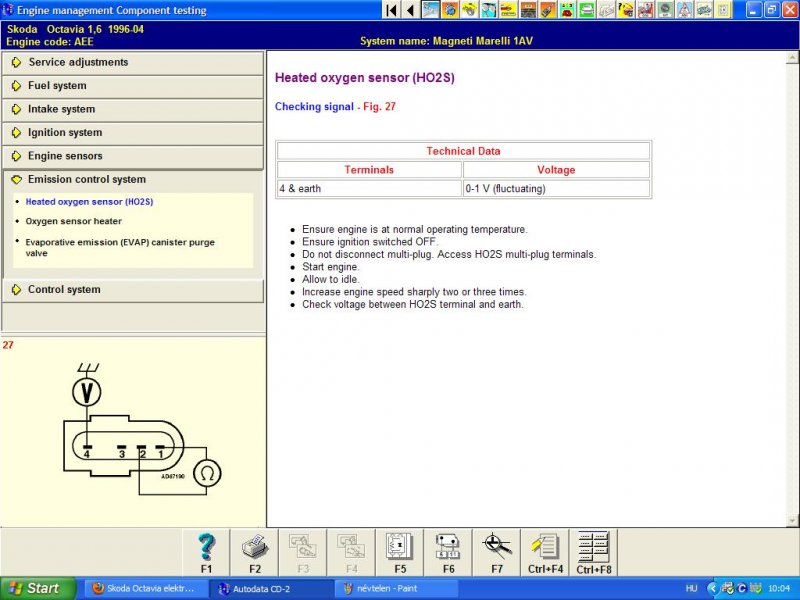
Task: Open Ctrl+F4 notes highlighter icon
Action: tap(545, 552)
